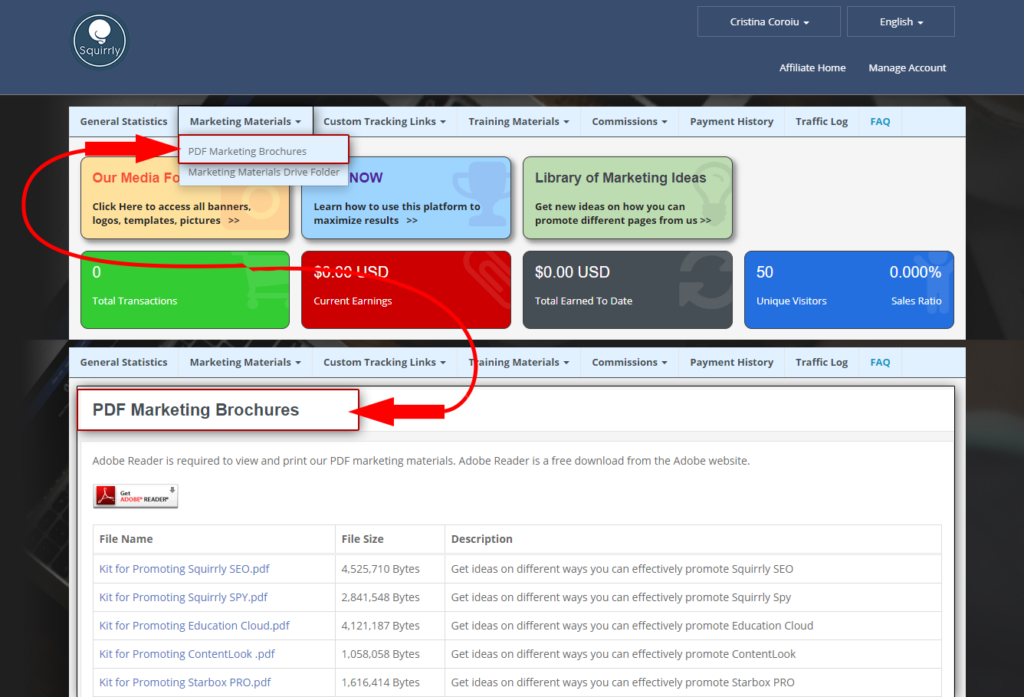Expand Commissions in the lower navigation bar
This screenshot has height=697, width=1024.
630,362
